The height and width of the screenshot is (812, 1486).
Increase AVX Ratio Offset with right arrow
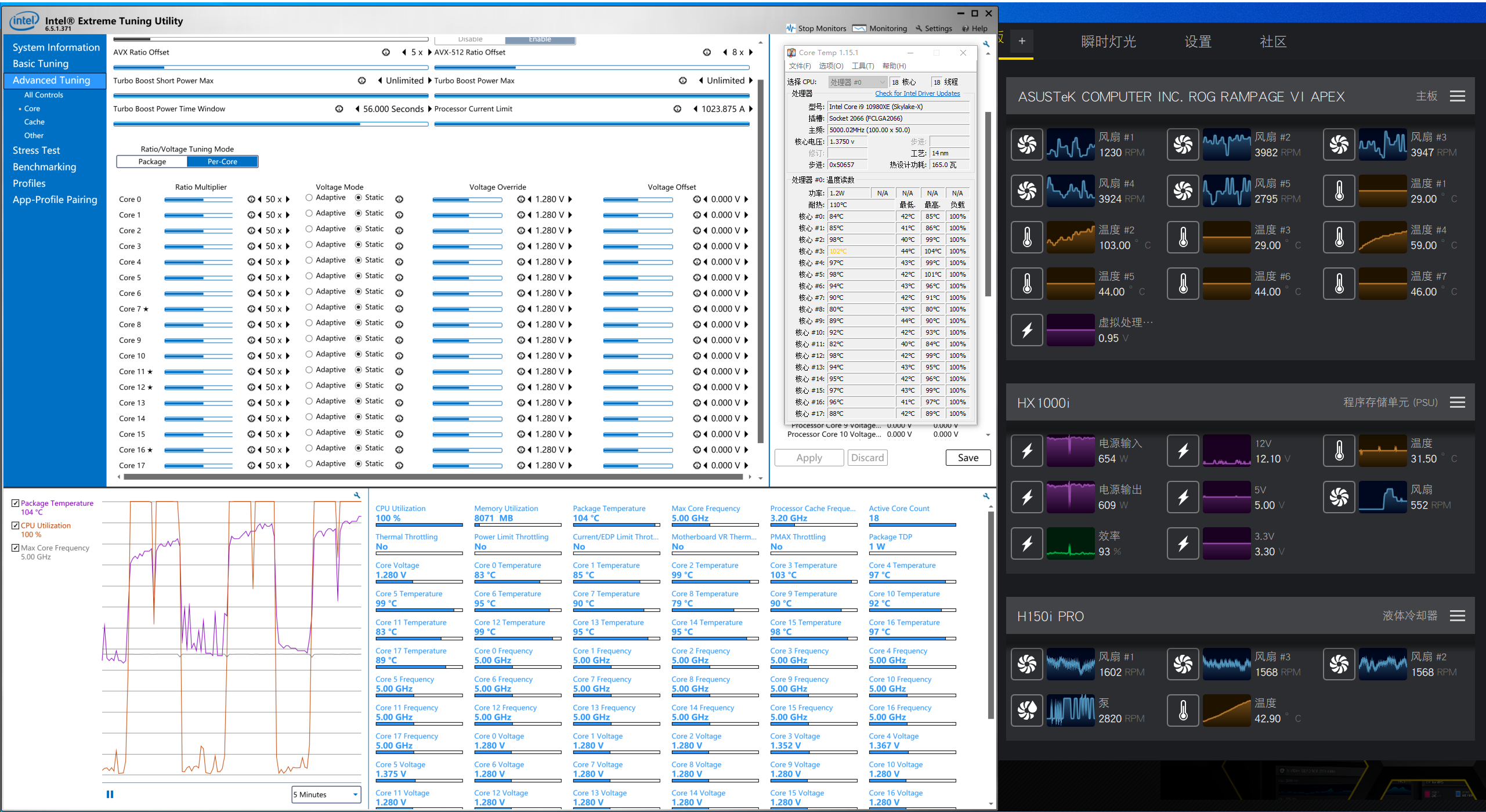tap(429, 52)
